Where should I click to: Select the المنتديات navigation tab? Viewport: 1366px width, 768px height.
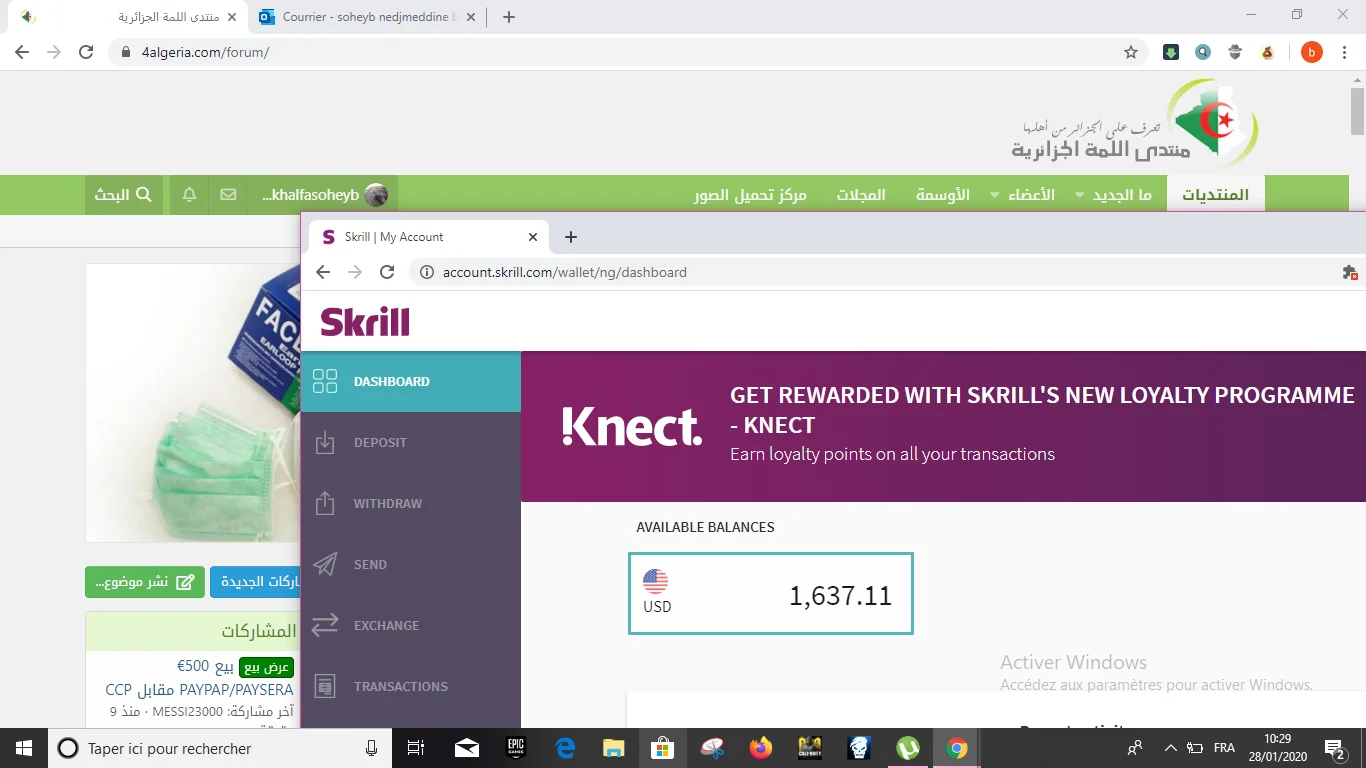coord(1215,195)
